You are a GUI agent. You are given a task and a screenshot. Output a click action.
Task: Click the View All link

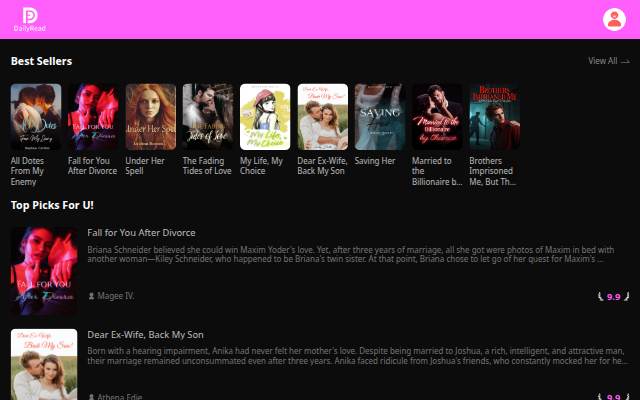click(x=602, y=61)
